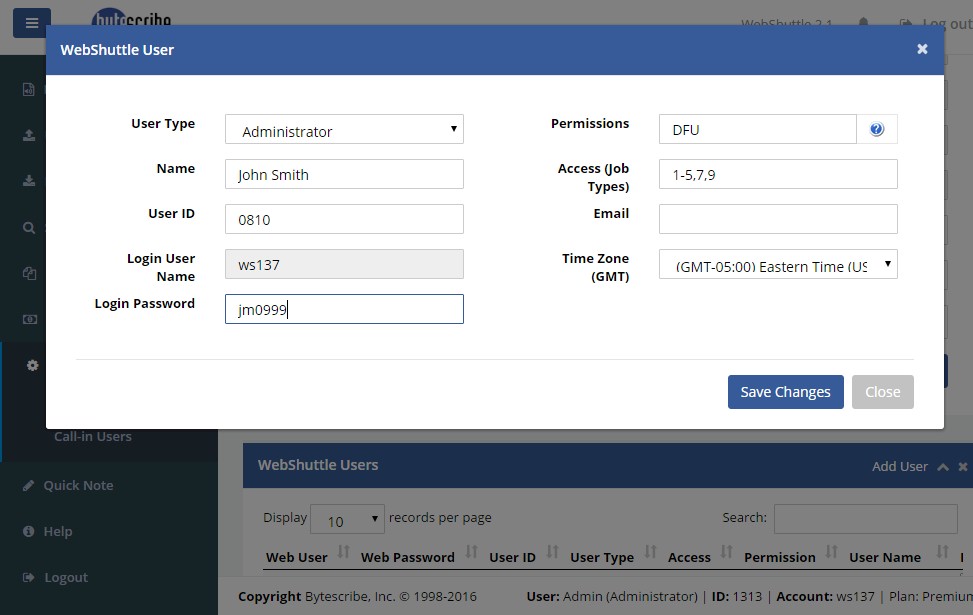973x615 pixels.
Task: Click the empty Email field
Action: [778, 219]
